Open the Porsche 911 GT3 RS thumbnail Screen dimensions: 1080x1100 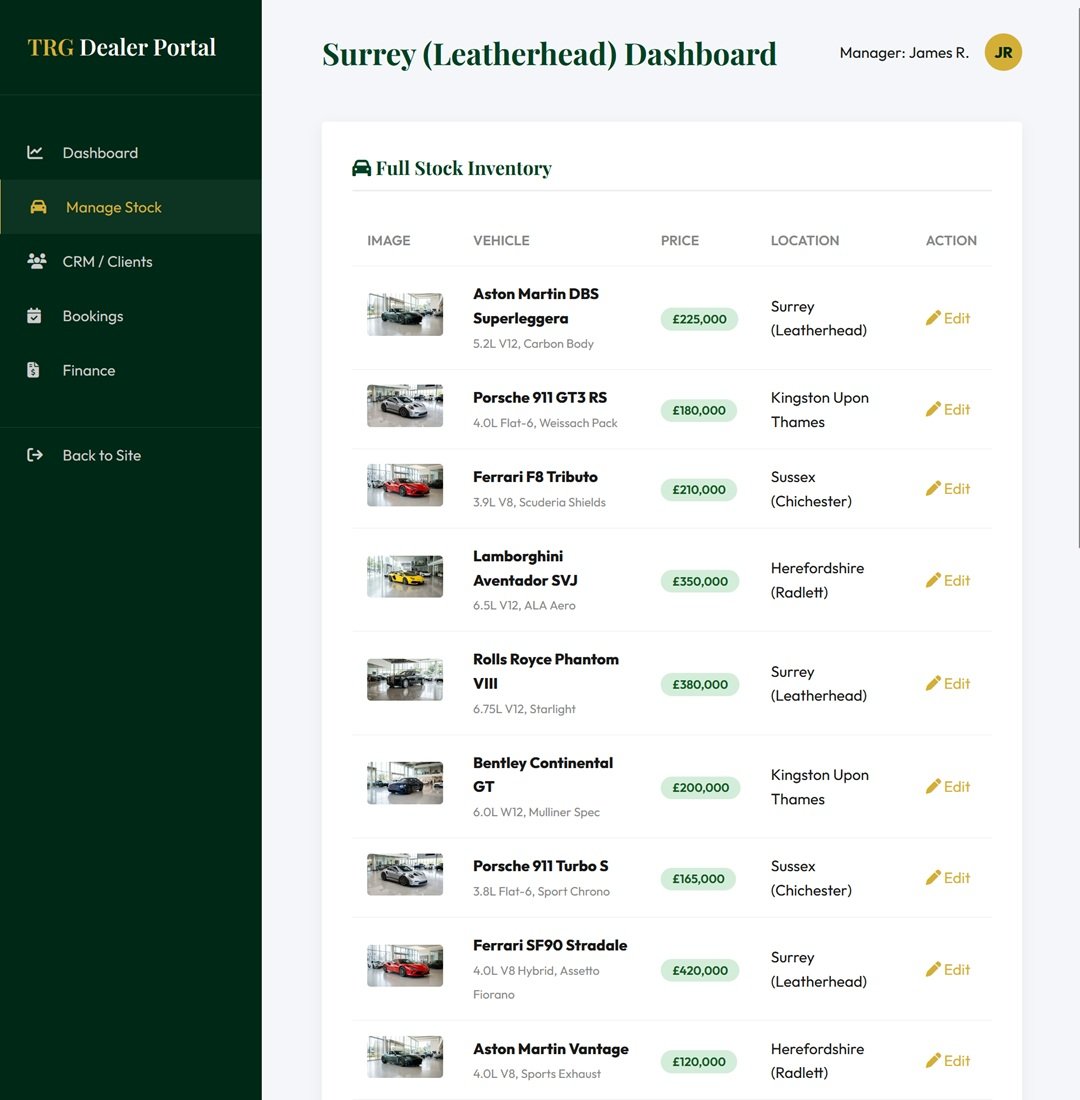click(x=405, y=405)
